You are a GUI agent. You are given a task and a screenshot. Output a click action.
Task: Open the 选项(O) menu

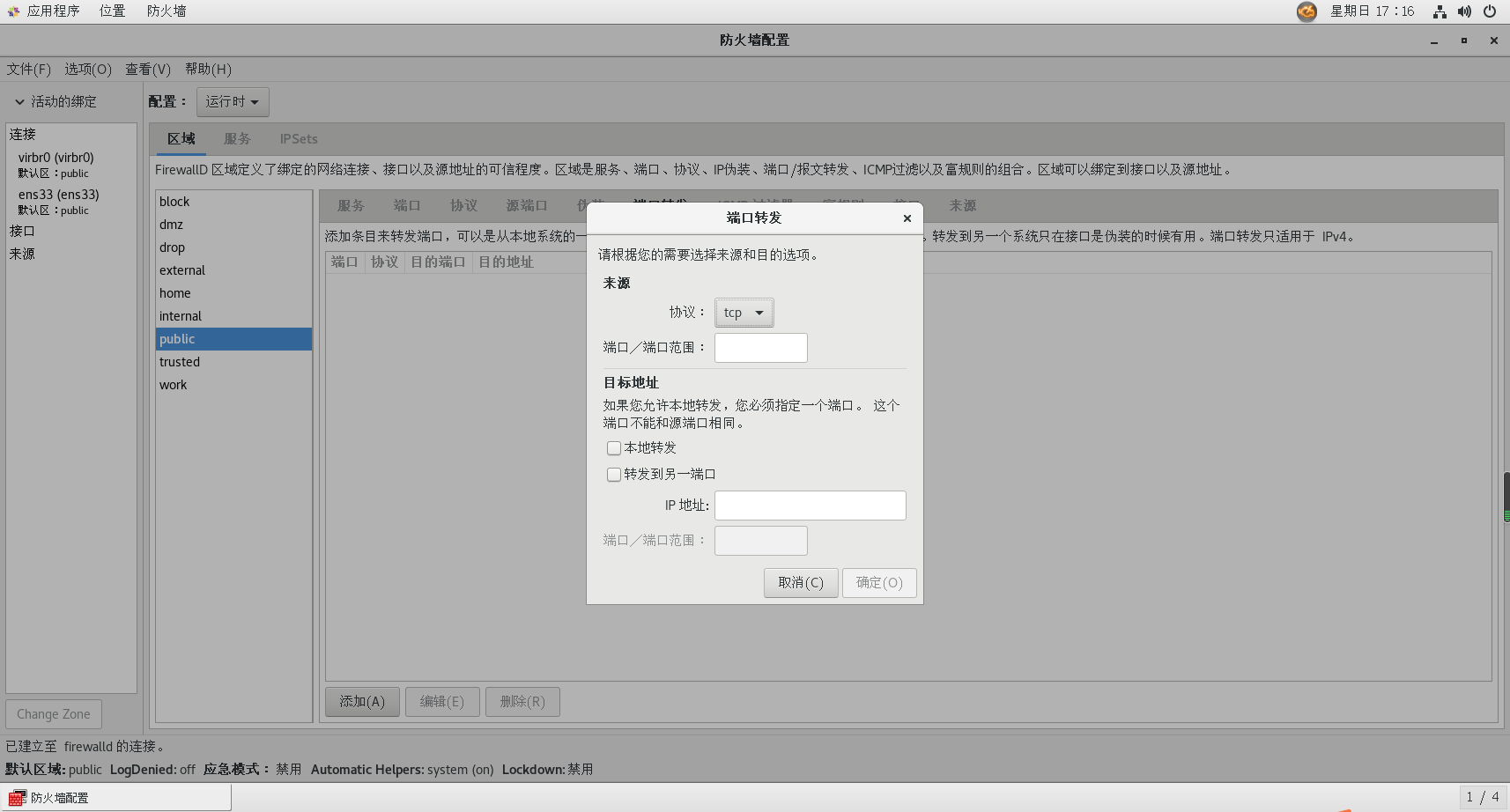pyautogui.click(x=88, y=69)
